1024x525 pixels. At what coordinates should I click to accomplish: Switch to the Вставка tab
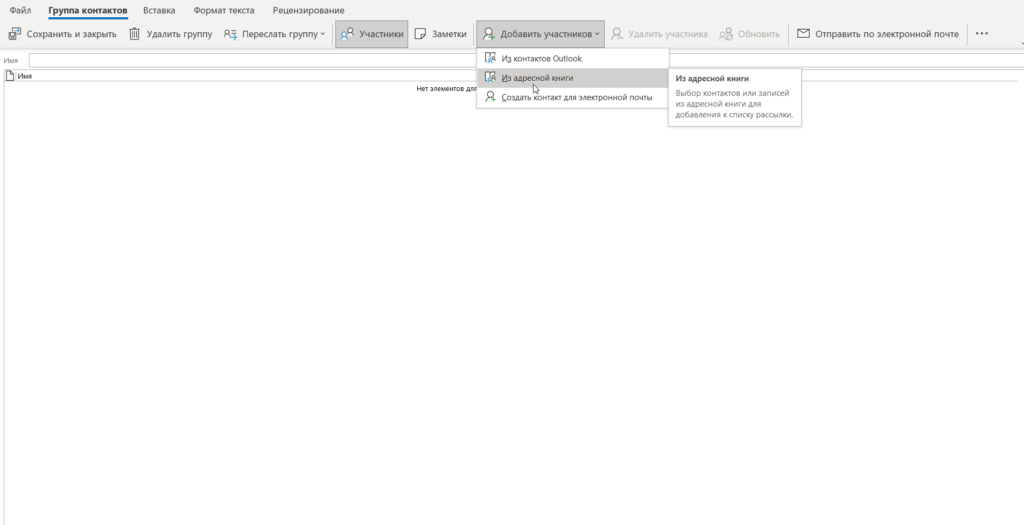coord(159,10)
